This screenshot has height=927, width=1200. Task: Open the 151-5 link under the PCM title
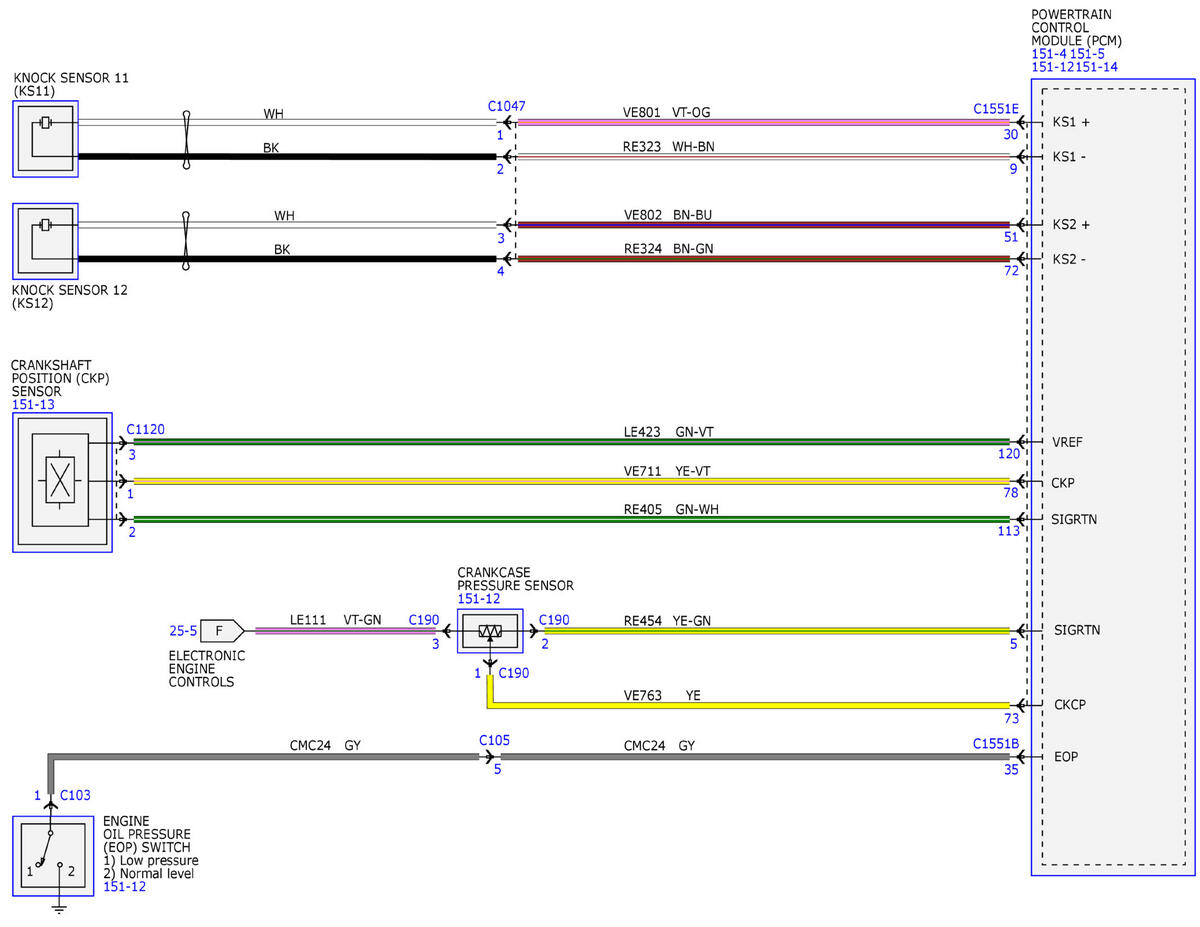[x=1087, y=54]
